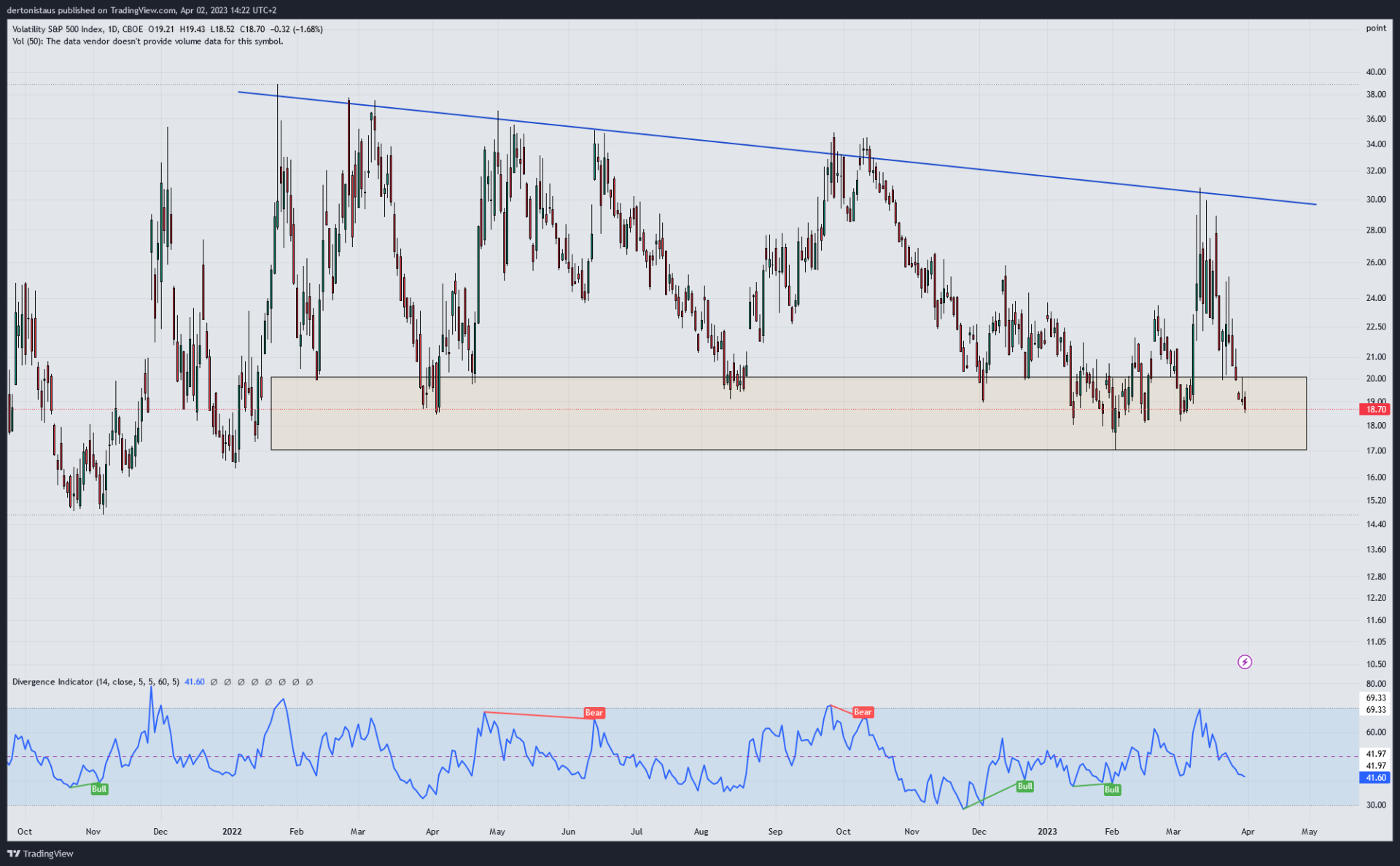The image size is (1400, 866).
Task: Click the 2022 label on the time axis
Action: (232, 832)
